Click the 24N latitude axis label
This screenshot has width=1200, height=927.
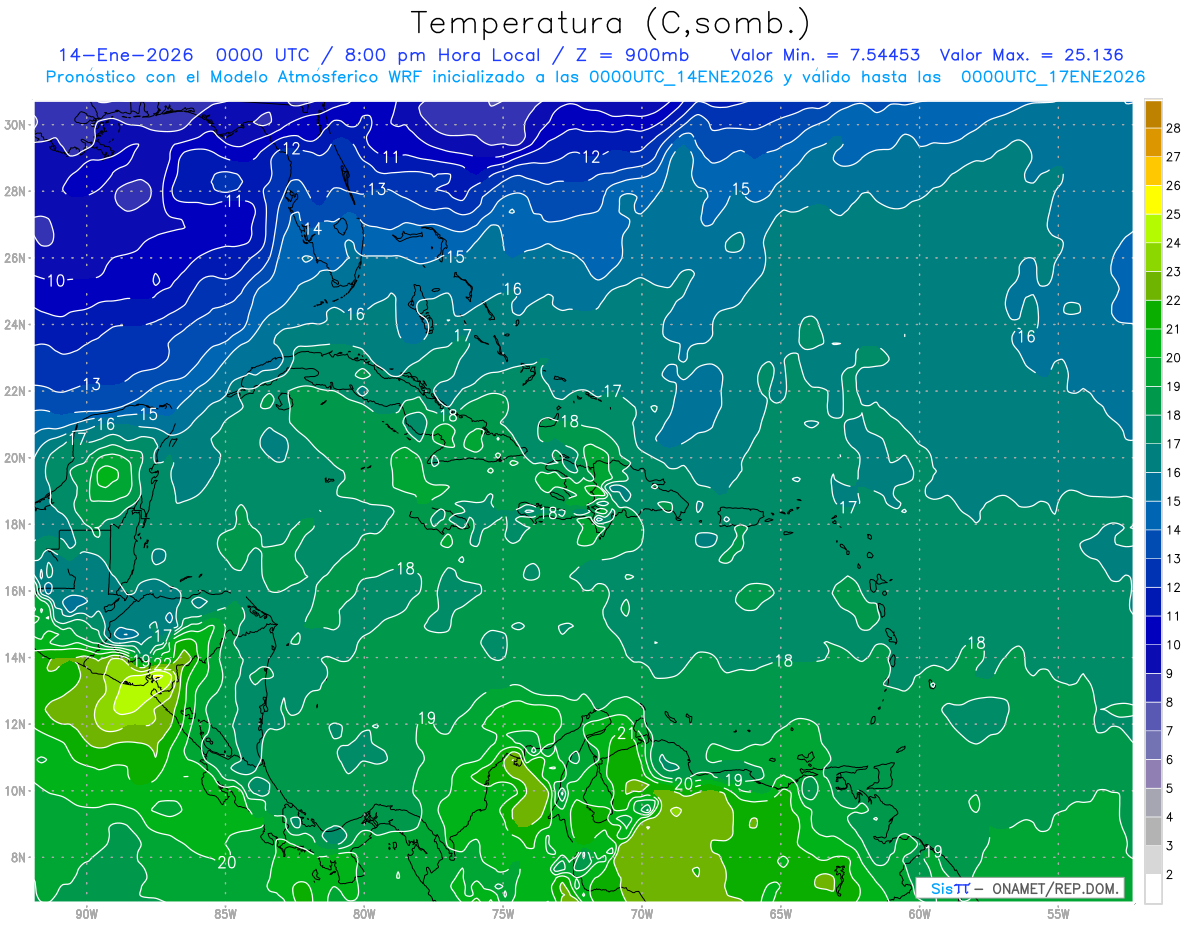15,324
